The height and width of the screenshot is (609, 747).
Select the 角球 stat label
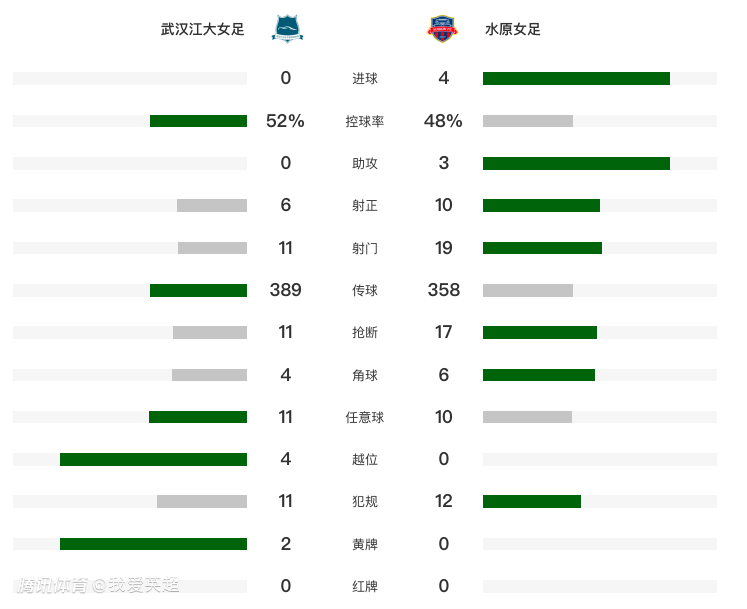[x=365, y=375]
